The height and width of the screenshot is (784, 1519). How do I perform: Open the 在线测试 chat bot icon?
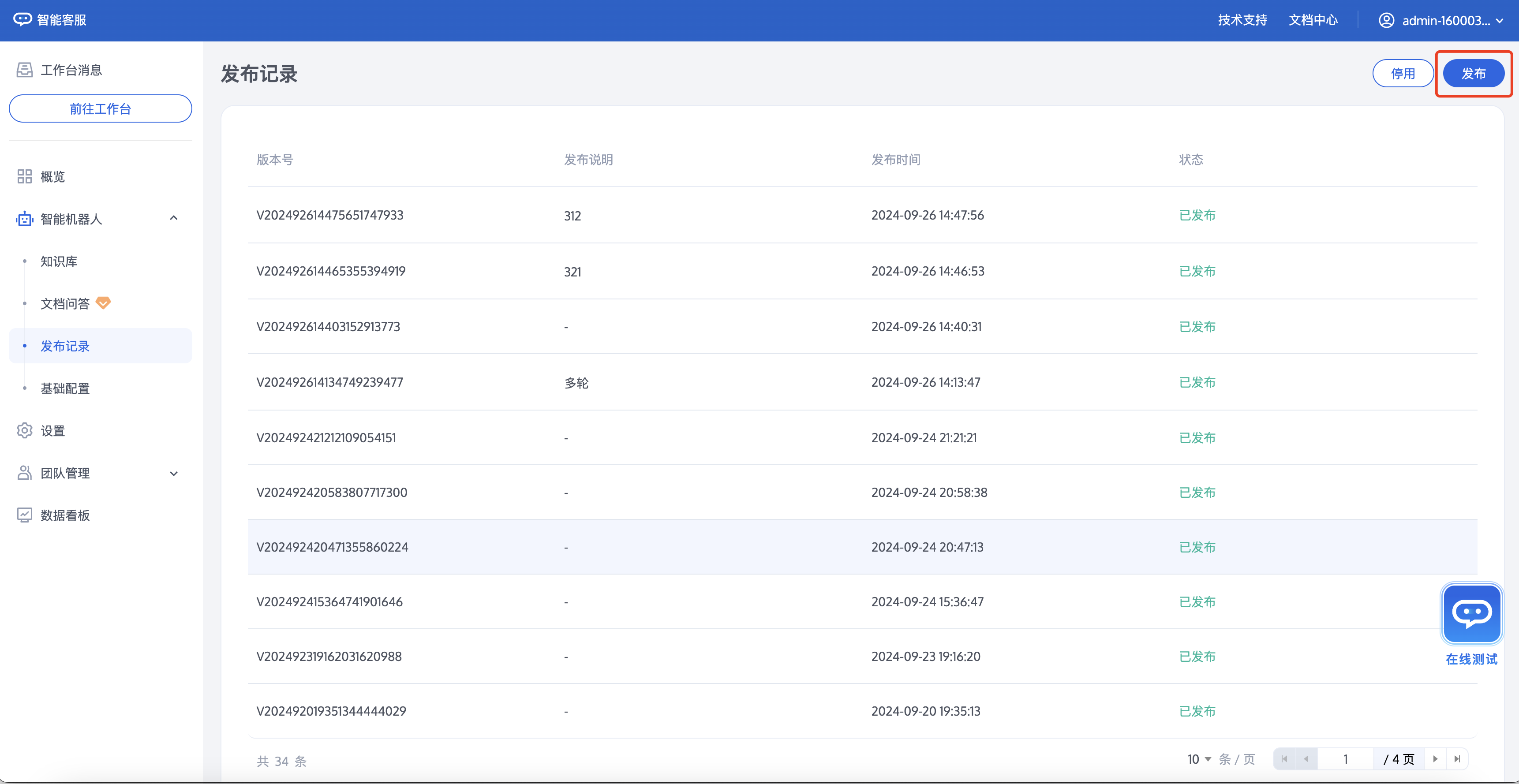(x=1471, y=614)
